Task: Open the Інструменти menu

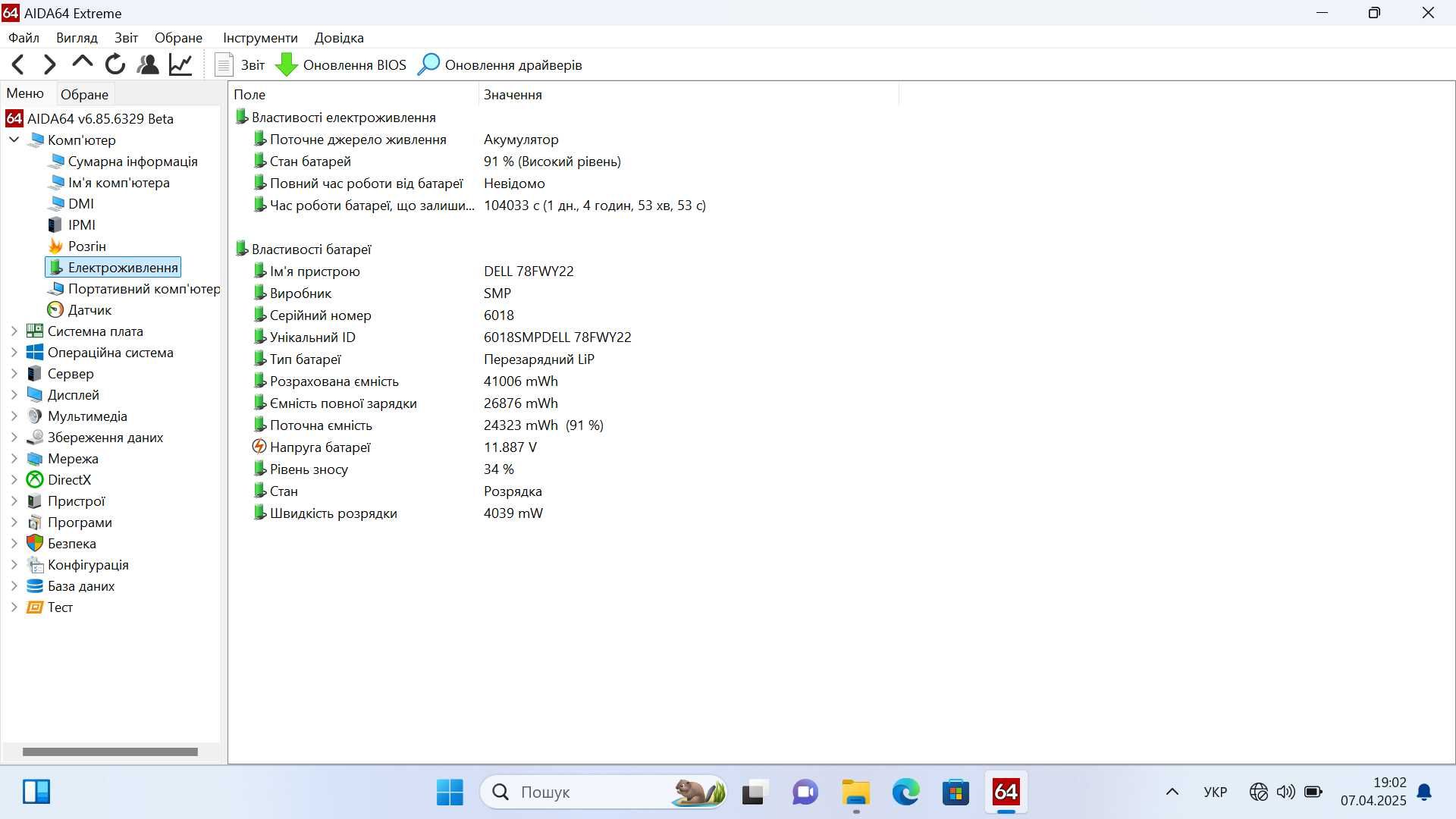Action: pyautogui.click(x=260, y=38)
